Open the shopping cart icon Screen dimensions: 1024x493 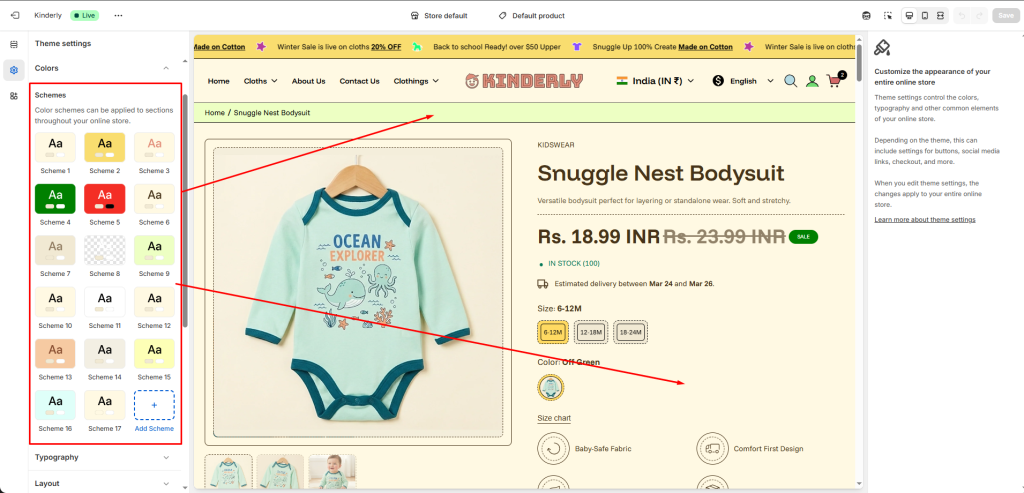point(834,81)
